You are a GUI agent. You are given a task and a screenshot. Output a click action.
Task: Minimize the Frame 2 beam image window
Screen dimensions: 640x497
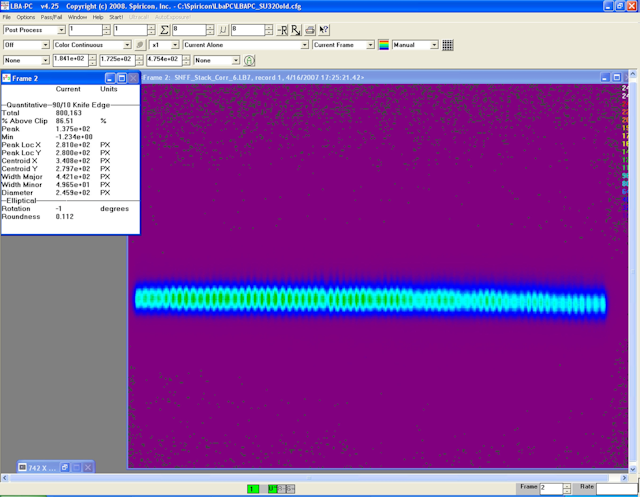tap(605, 78)
